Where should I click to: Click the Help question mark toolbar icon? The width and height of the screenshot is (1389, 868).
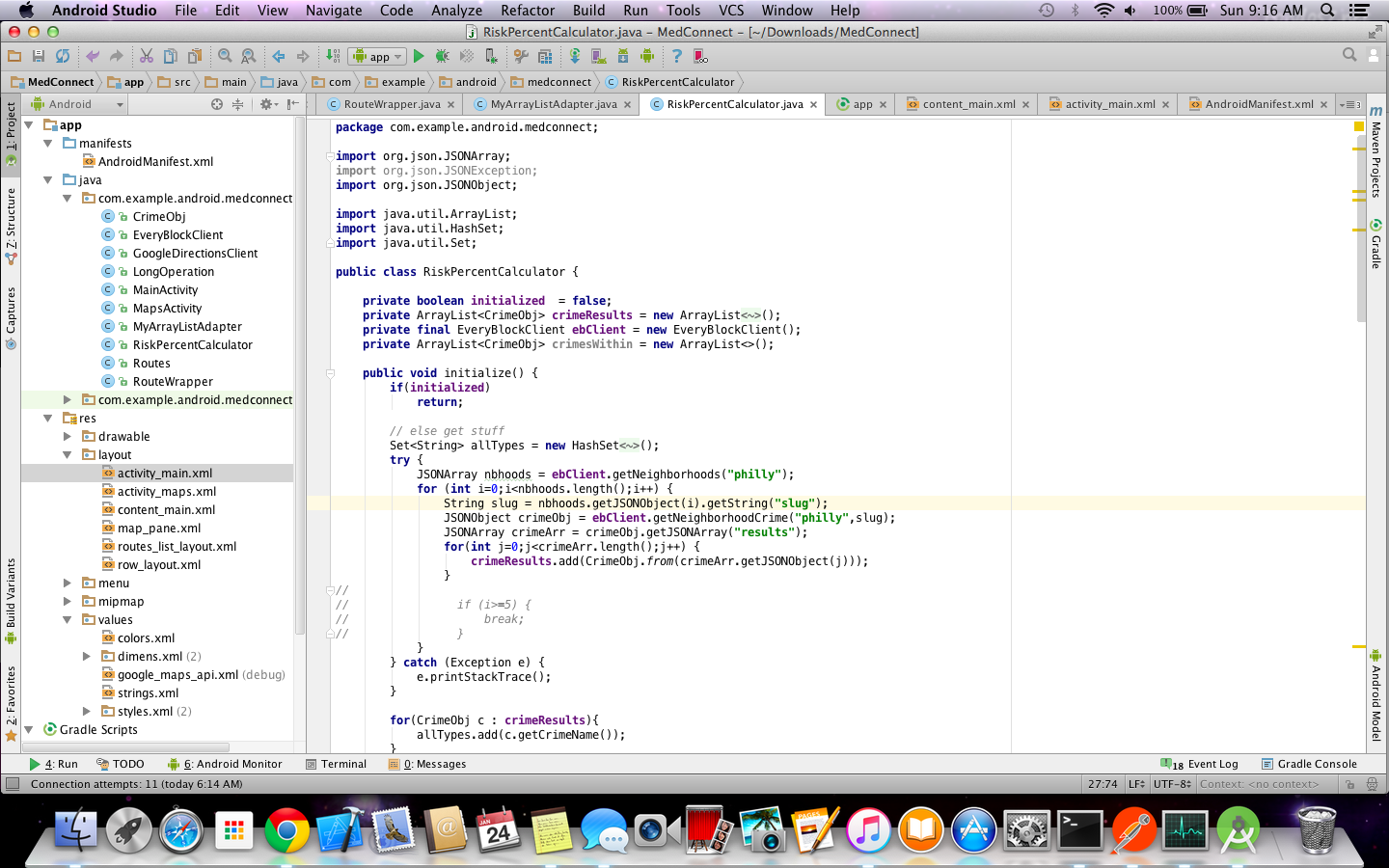(x=676, y=57)
